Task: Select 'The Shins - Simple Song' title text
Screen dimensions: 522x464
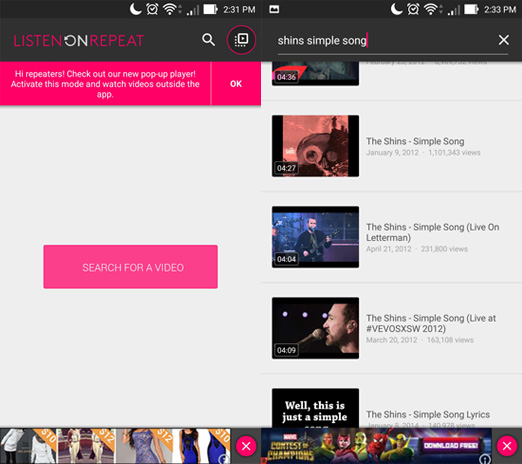Action: point(415,141)
